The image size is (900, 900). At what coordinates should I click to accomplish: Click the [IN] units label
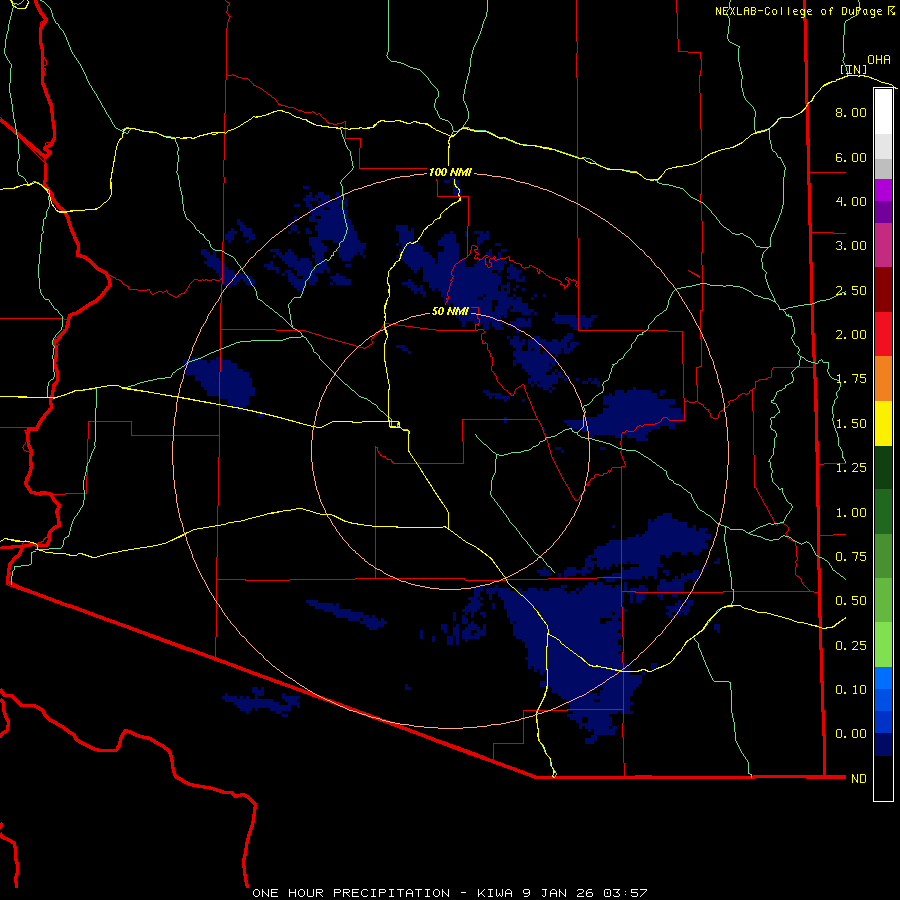point(854,69)
